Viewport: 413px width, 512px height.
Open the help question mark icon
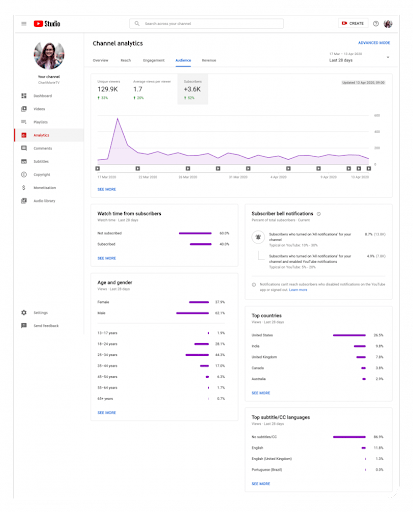(x=376, y=24)
